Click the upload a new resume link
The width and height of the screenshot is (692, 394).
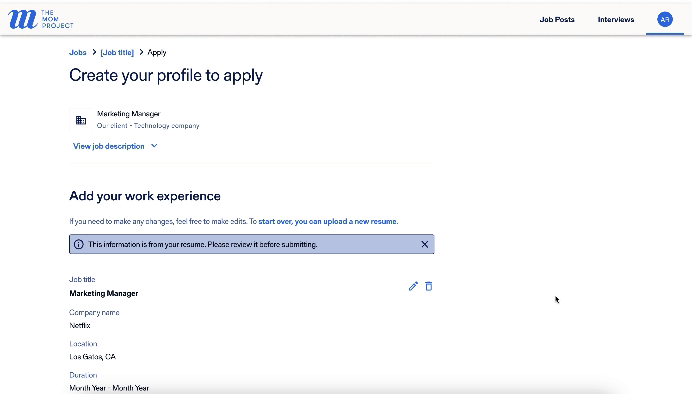click(x=328, y=221)
